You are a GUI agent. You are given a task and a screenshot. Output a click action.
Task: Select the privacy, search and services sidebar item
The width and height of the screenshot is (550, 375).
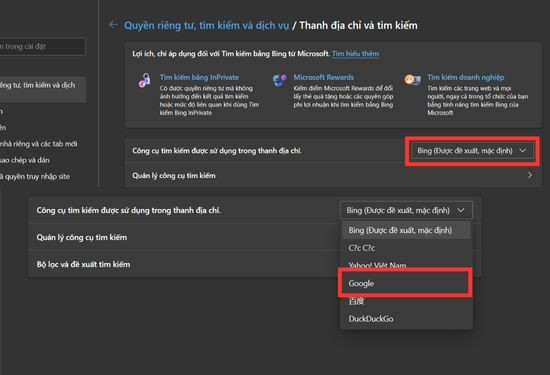[x=42, y=89]
